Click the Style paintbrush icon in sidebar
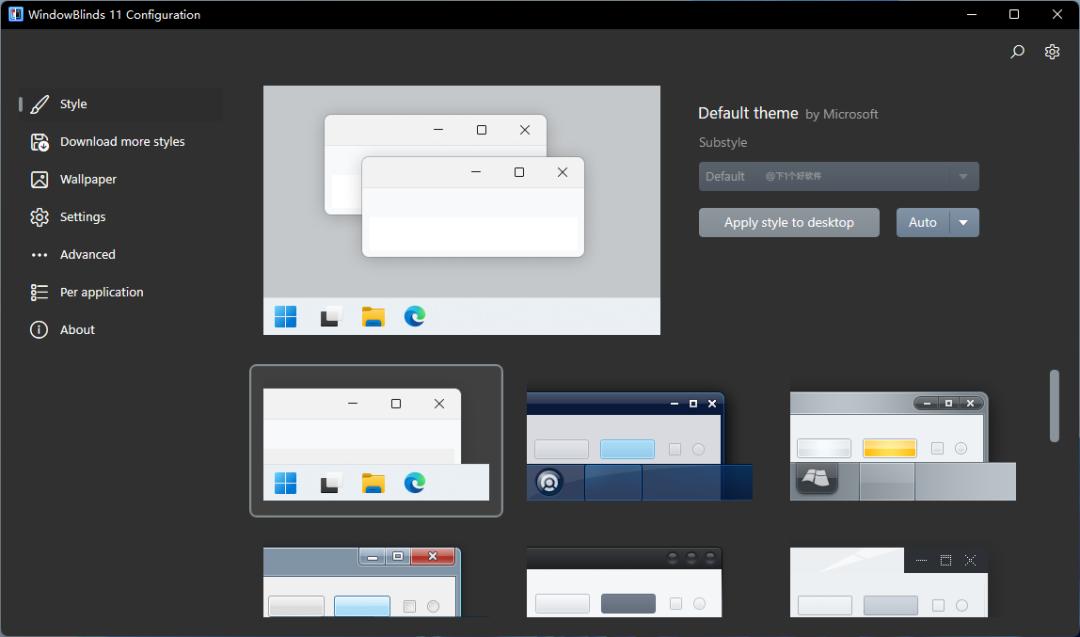Viewport: 1080px width, 637px height. pos(39,104)
